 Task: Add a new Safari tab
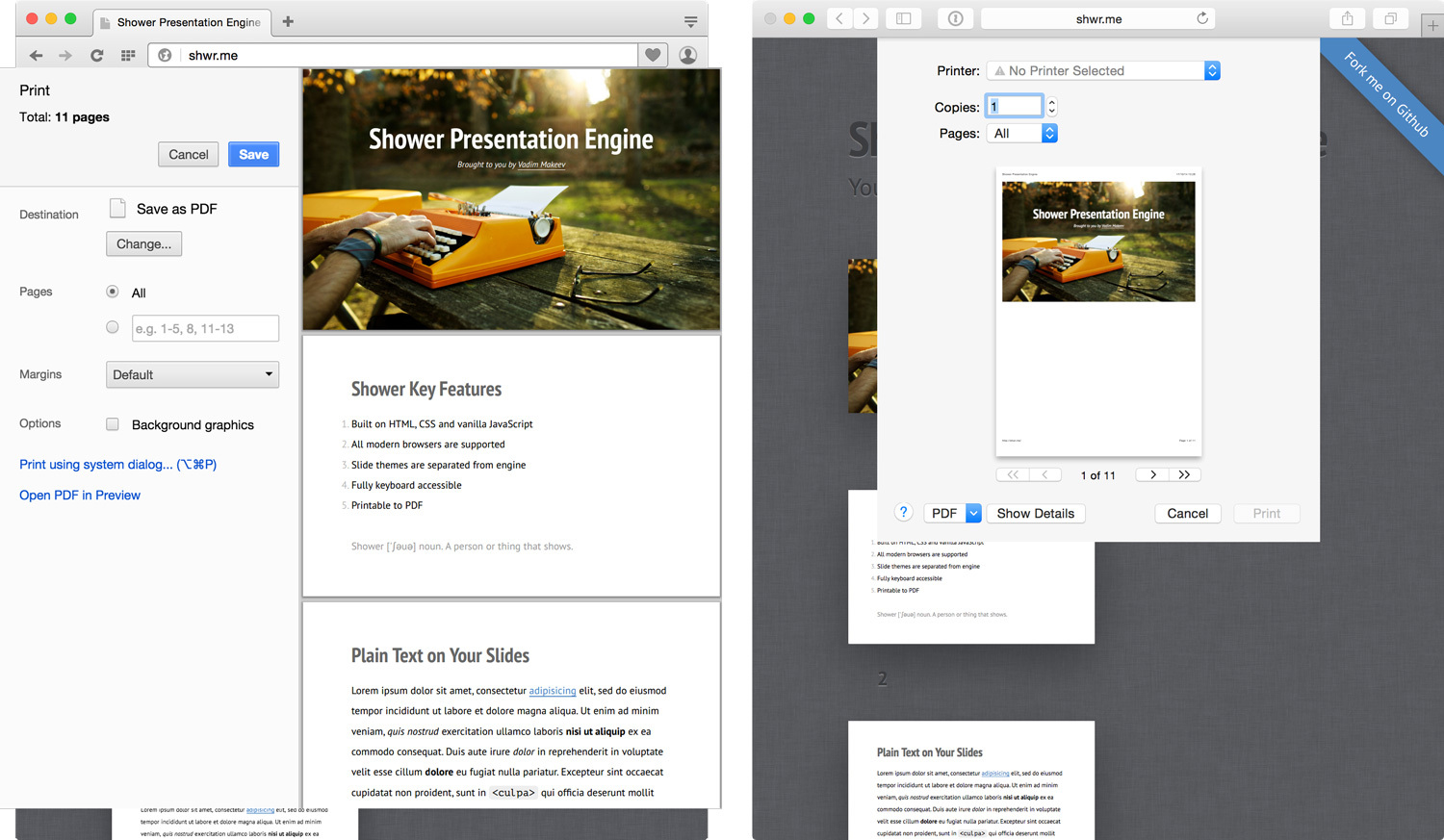point(1432,26)
